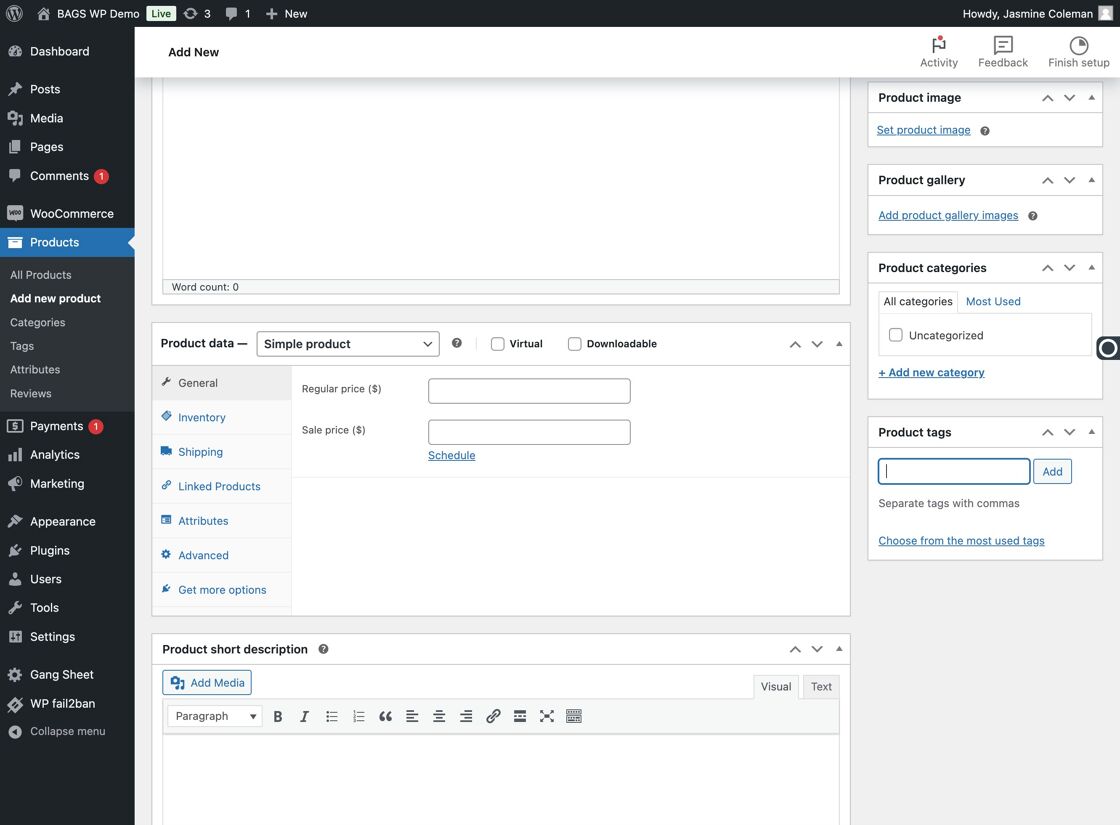
Task: Enable the Virtual checkbox
Action: tap(497, 344)
